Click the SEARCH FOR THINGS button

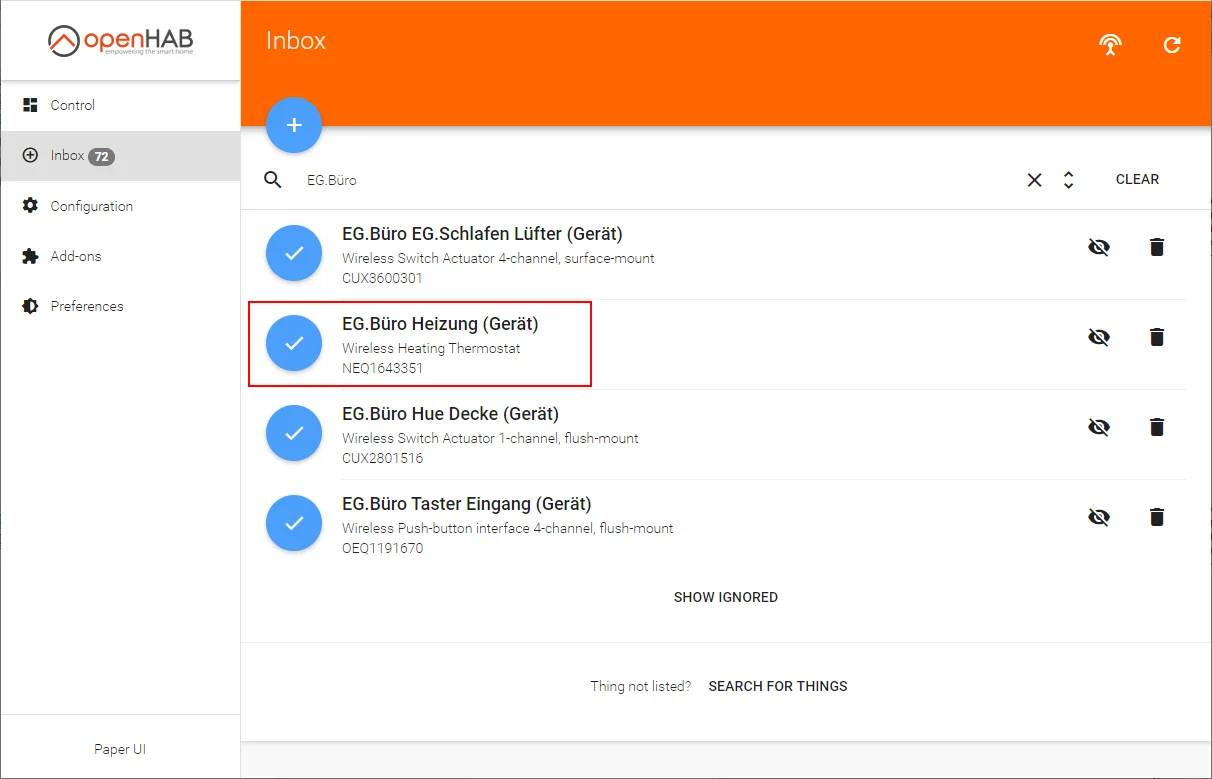click(x=777, y=686)
